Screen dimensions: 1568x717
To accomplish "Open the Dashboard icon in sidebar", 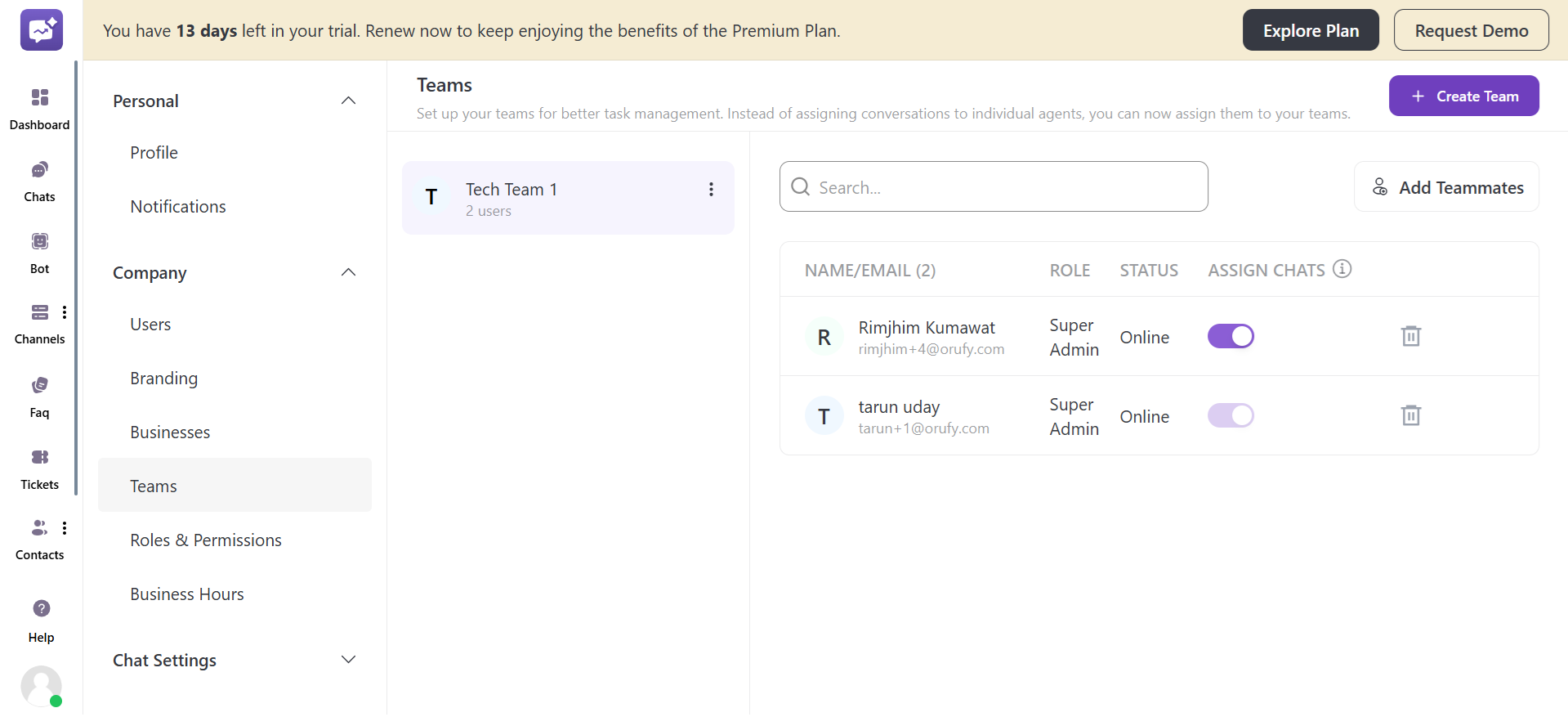I will [39, 98].
